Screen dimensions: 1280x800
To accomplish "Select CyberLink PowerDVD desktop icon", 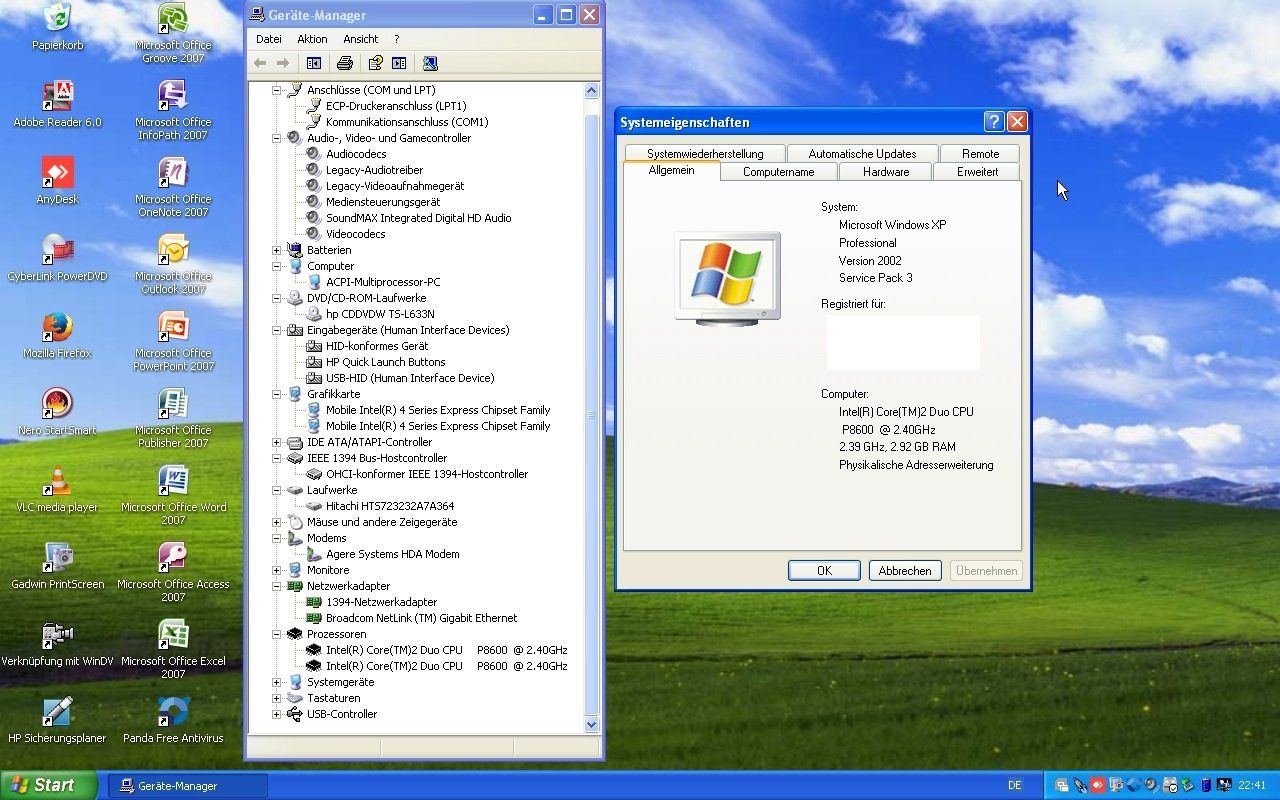I will tap(57, 258).
